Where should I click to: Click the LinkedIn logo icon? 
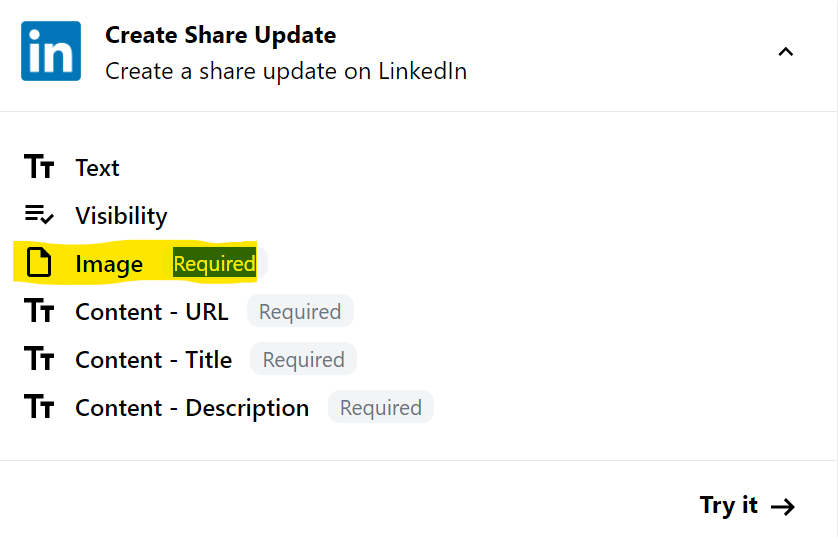(x=51, y=51)
